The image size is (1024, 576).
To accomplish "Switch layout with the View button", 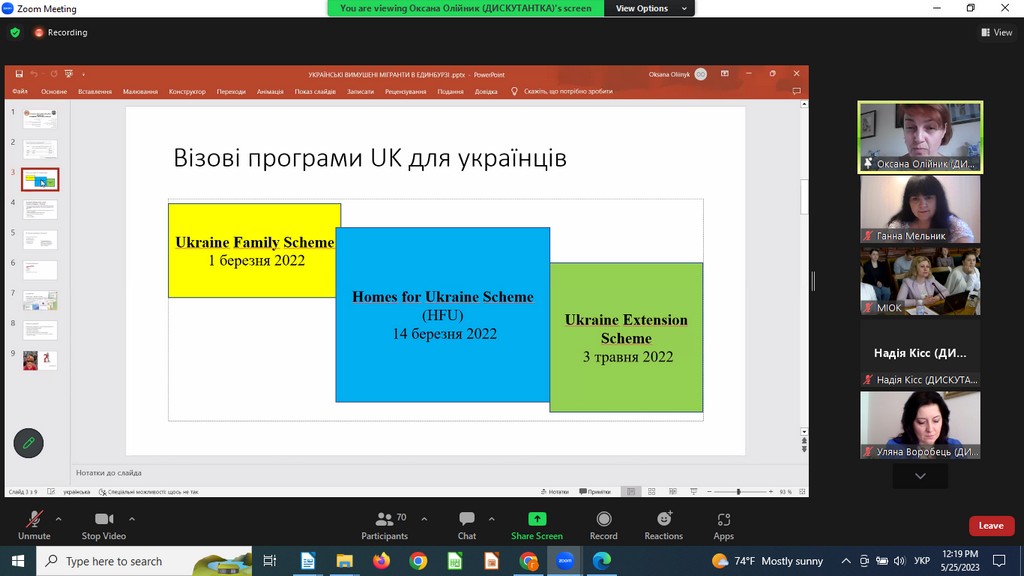I will click(996, 32).
